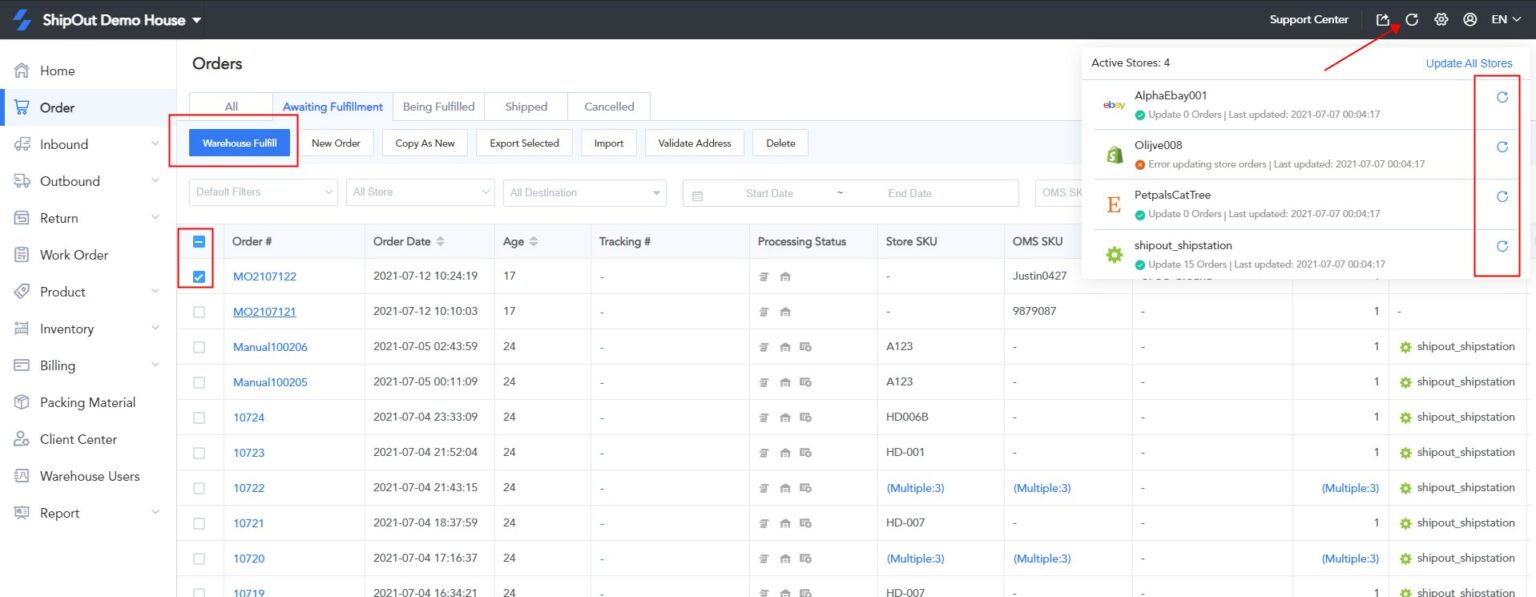Open the All Store dropdown

420,192
